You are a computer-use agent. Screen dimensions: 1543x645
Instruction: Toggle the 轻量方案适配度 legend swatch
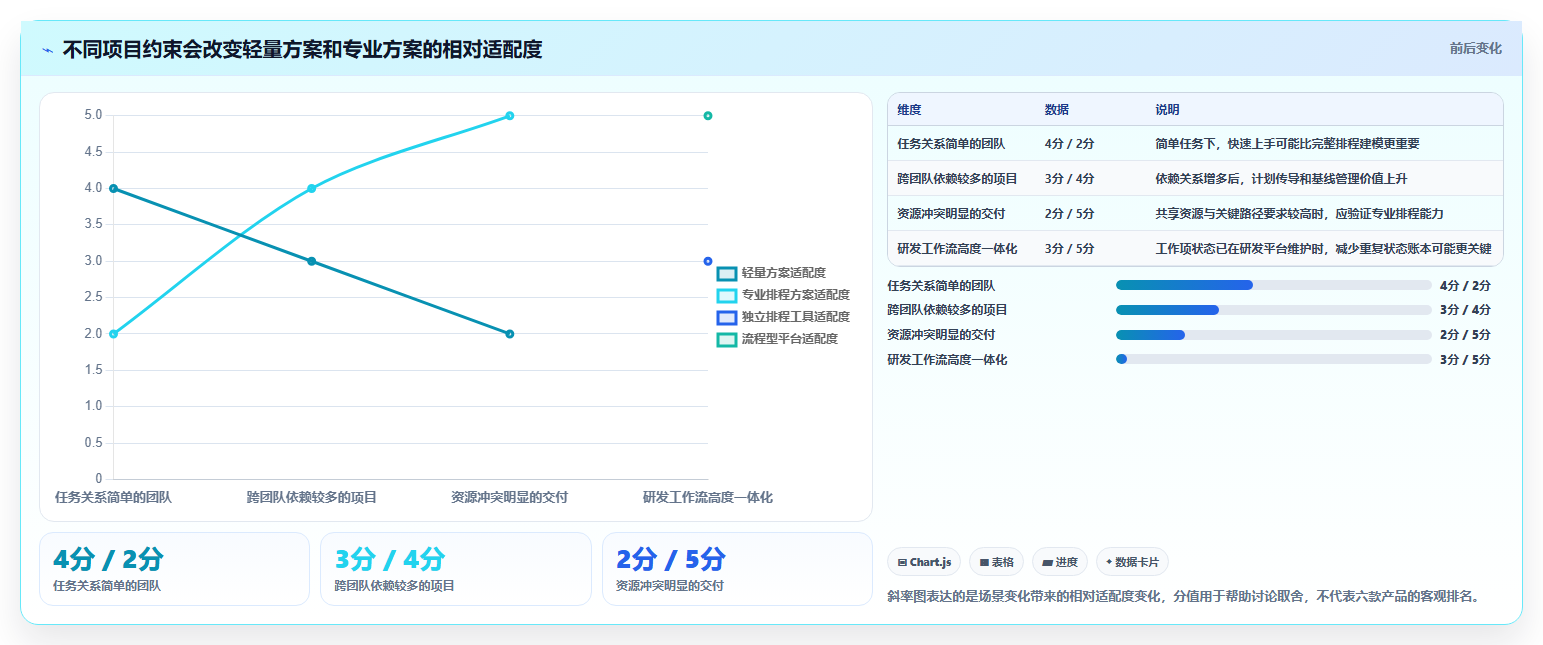727,273
